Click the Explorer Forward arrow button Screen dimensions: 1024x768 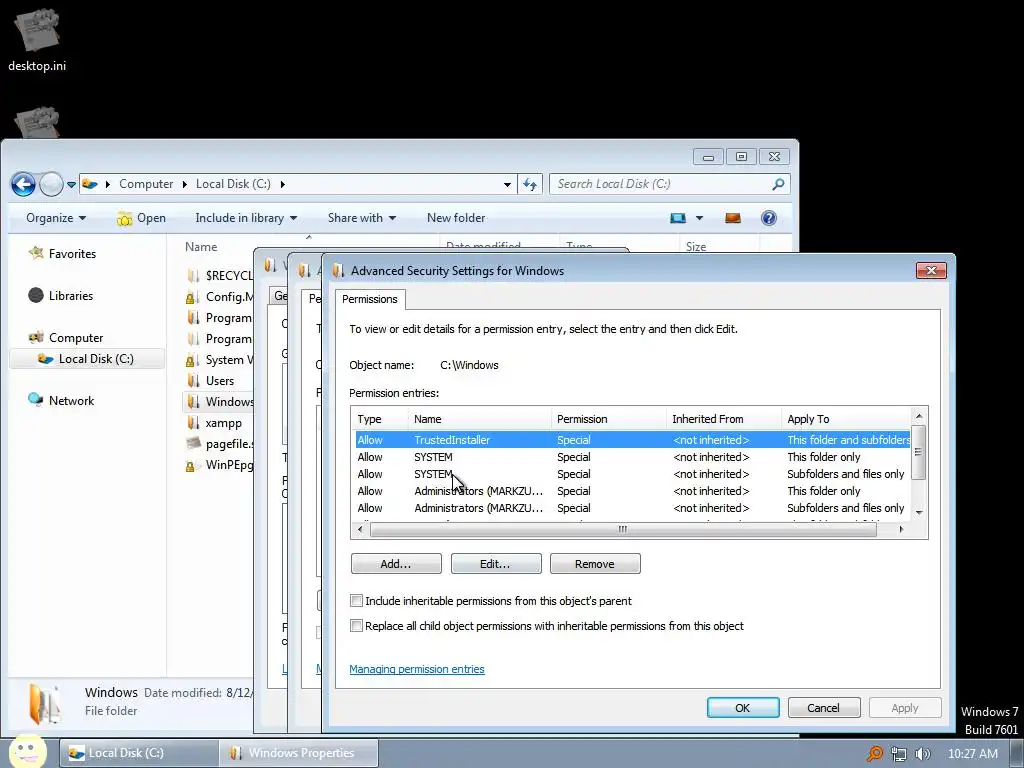pos(51,184)
